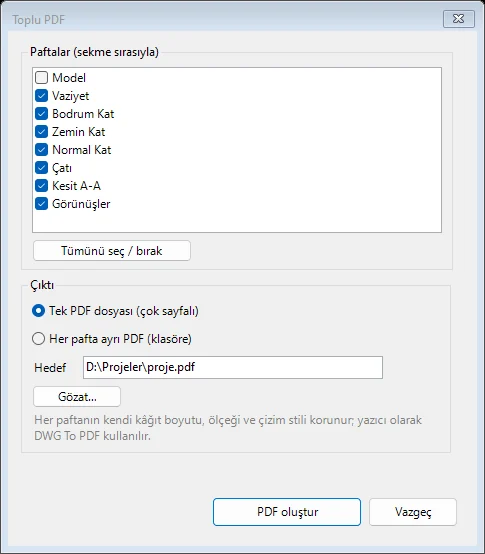This screenshot has width=485, height=554.
Task: Click the Paftalar (sekme sırasıyla) group title
Action: click(94, 52)
